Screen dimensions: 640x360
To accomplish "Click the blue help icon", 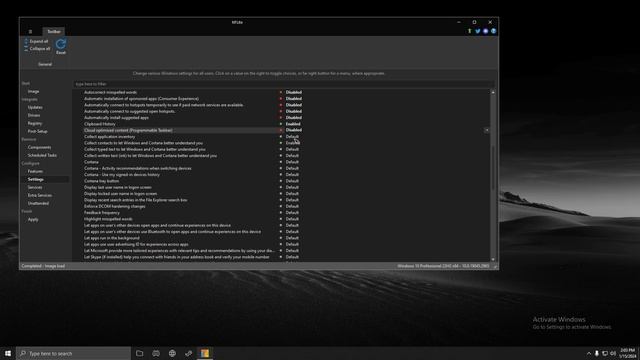I will [x=493, y=31].
